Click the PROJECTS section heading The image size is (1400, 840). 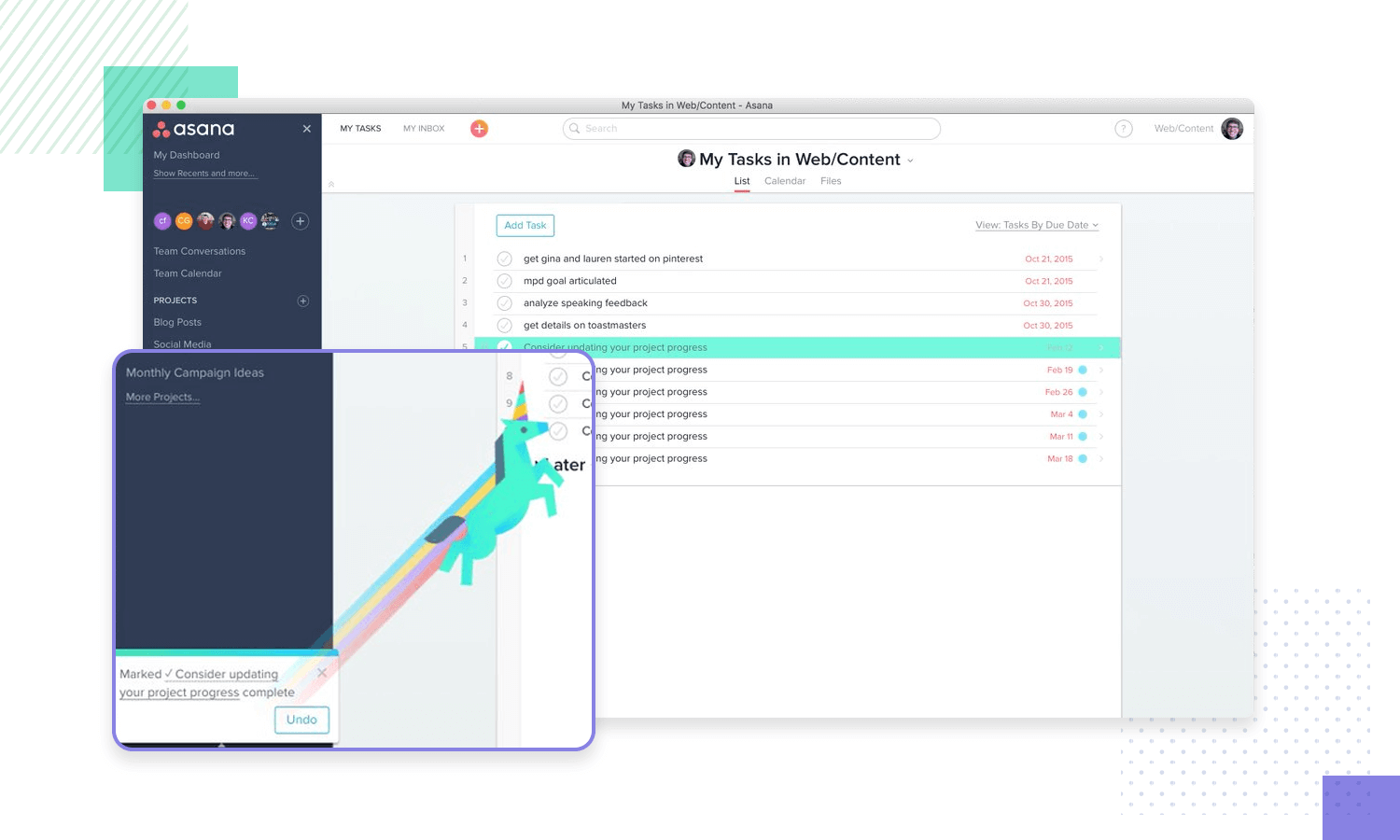point(175,301)
